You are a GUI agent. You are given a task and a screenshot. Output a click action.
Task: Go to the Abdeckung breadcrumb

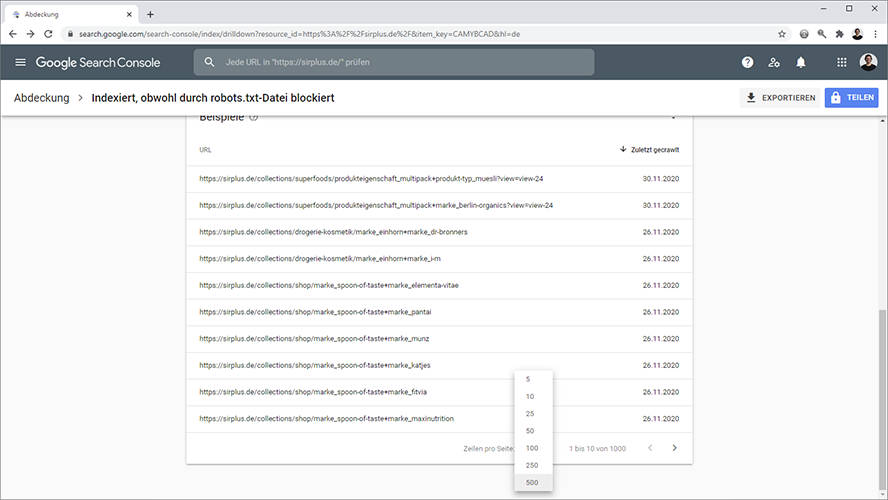(x=42, y=97)
